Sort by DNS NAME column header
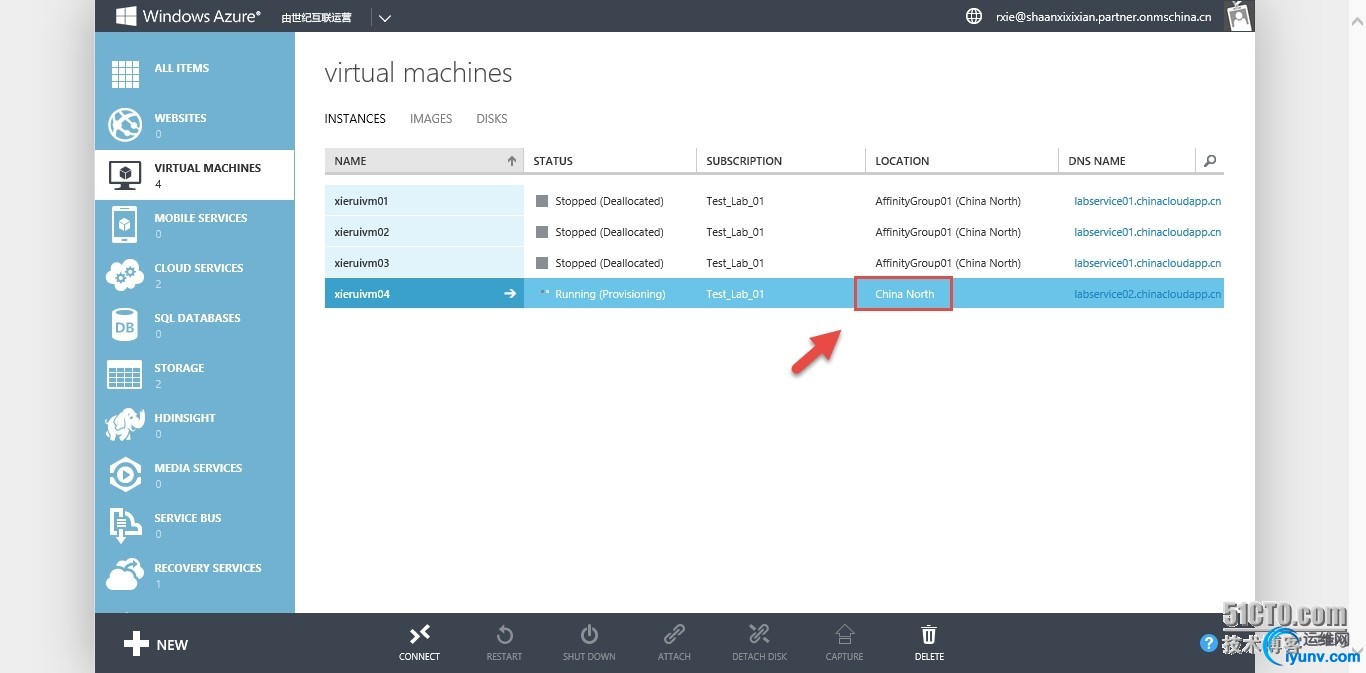This screenshot has height=673, width=1366. pos(1127,161)
